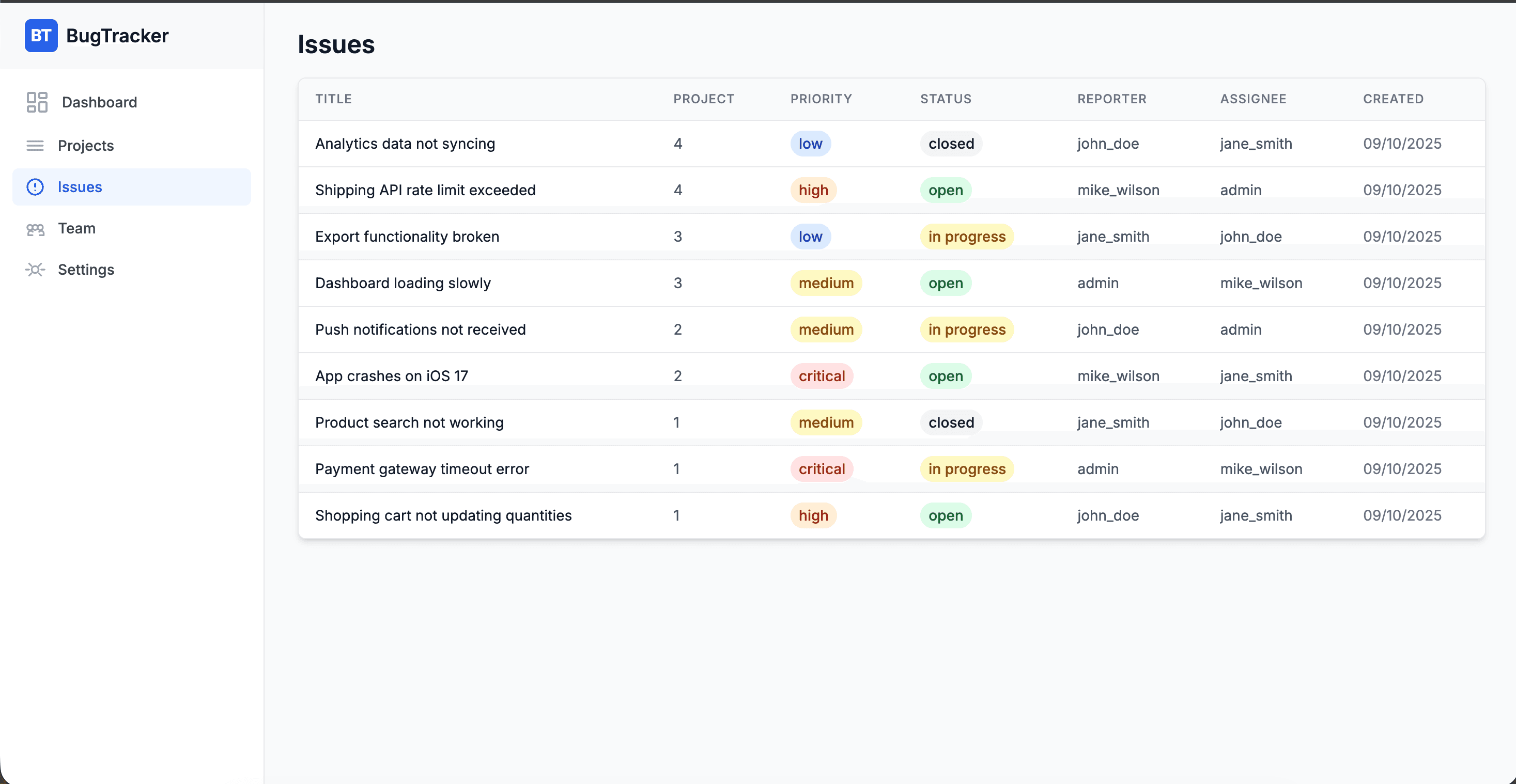The image size is (1516, 784).
Task: Click created date on Shopping cart row
Action: coord(1402,515)
